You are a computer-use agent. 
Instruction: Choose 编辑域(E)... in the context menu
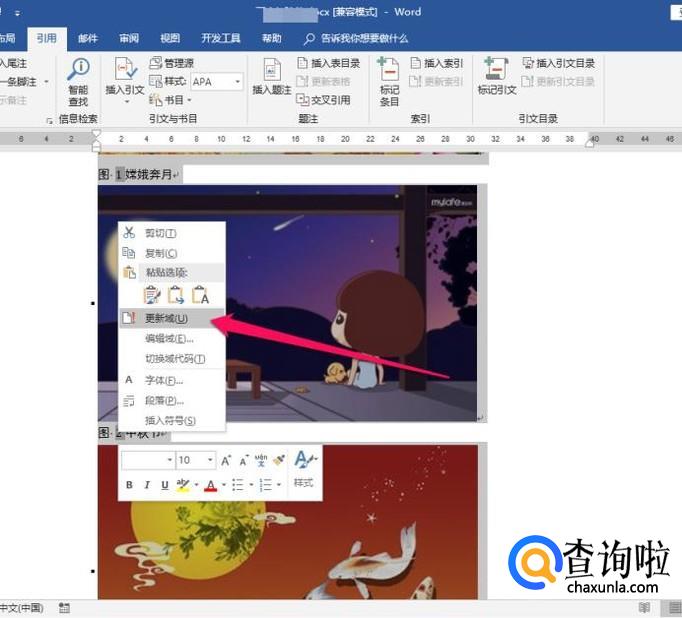[172, 338]
